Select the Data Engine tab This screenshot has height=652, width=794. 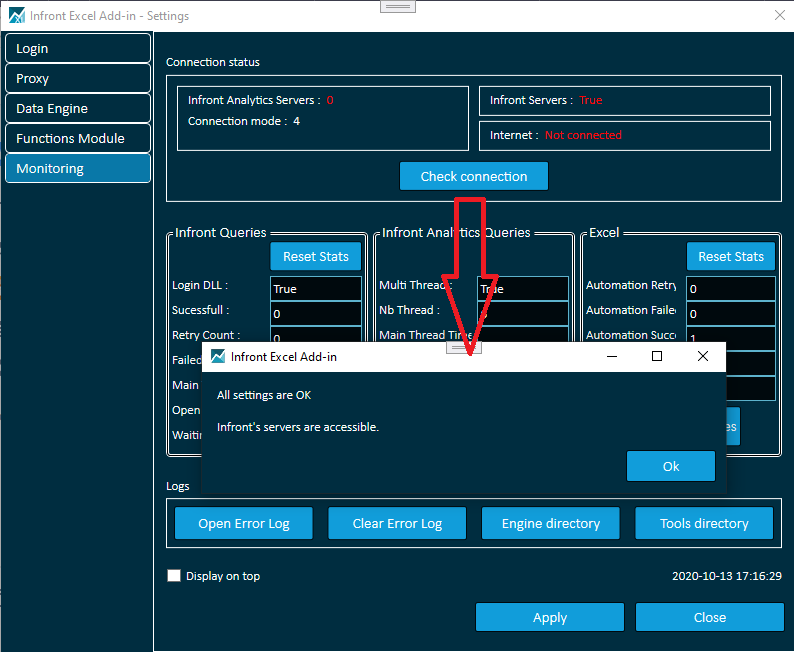(78, 109)
